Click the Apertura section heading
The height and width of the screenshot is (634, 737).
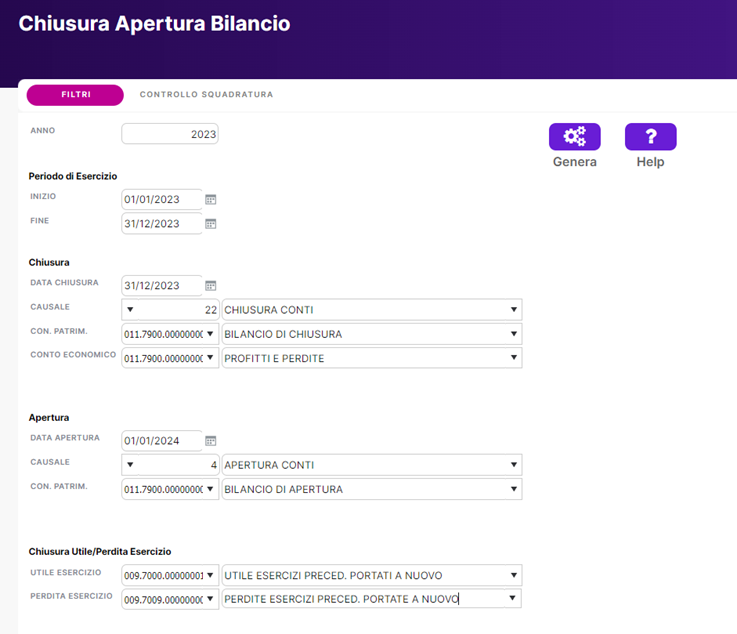[x=49, y=417]
